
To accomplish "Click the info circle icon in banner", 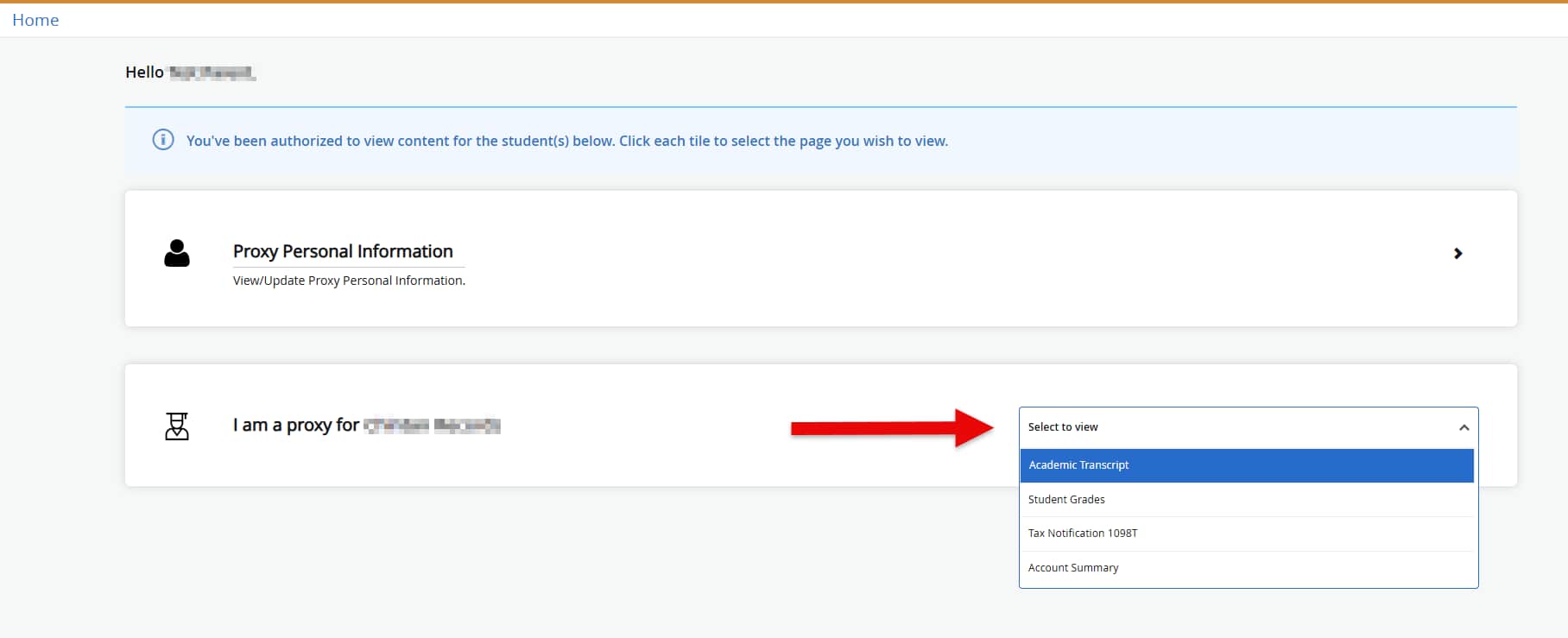I will point(163,140).
